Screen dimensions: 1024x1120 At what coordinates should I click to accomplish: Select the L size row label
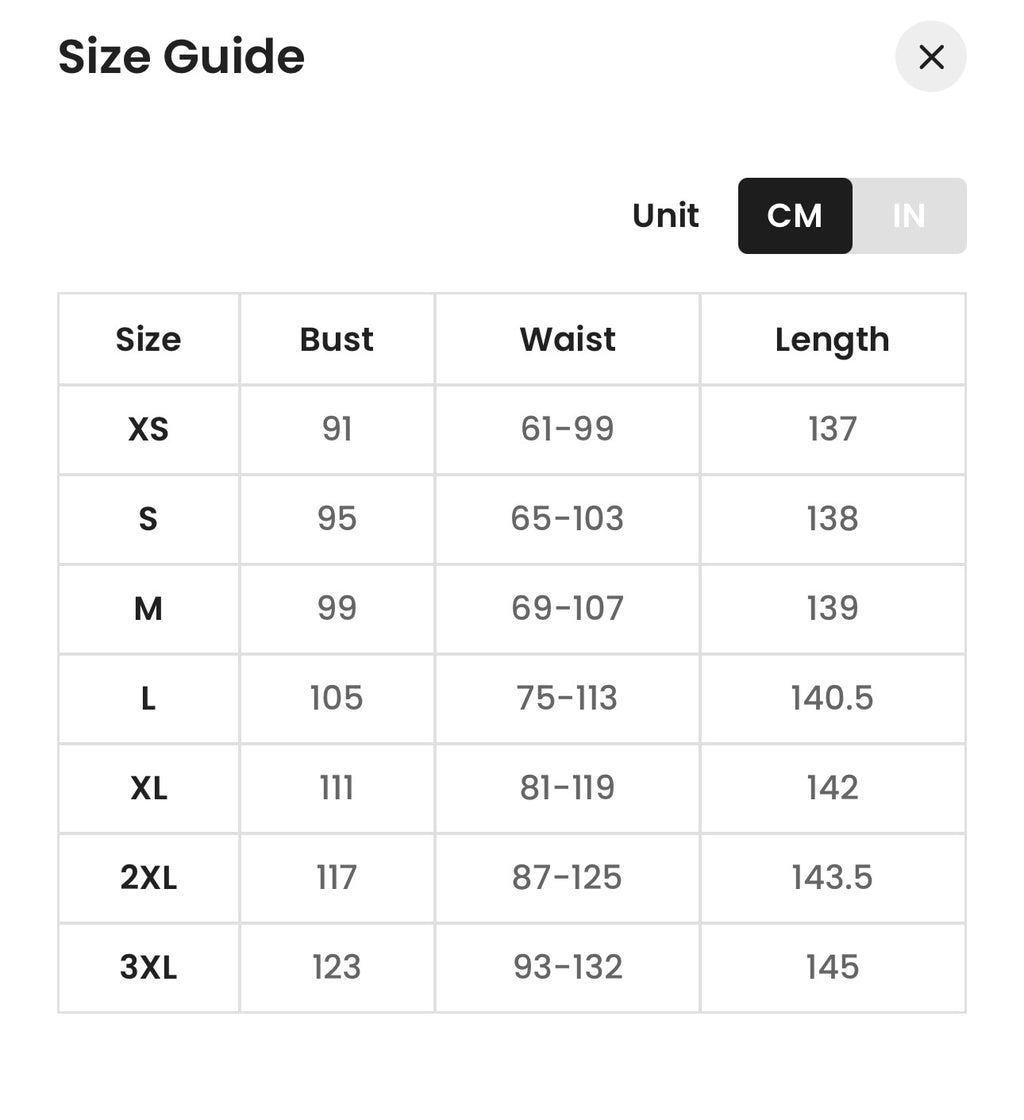pos(149,699)
